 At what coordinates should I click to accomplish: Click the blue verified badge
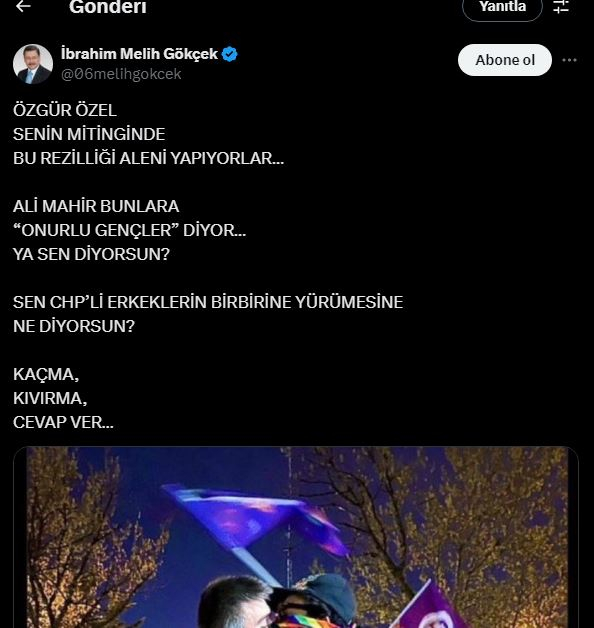point(230,54)
